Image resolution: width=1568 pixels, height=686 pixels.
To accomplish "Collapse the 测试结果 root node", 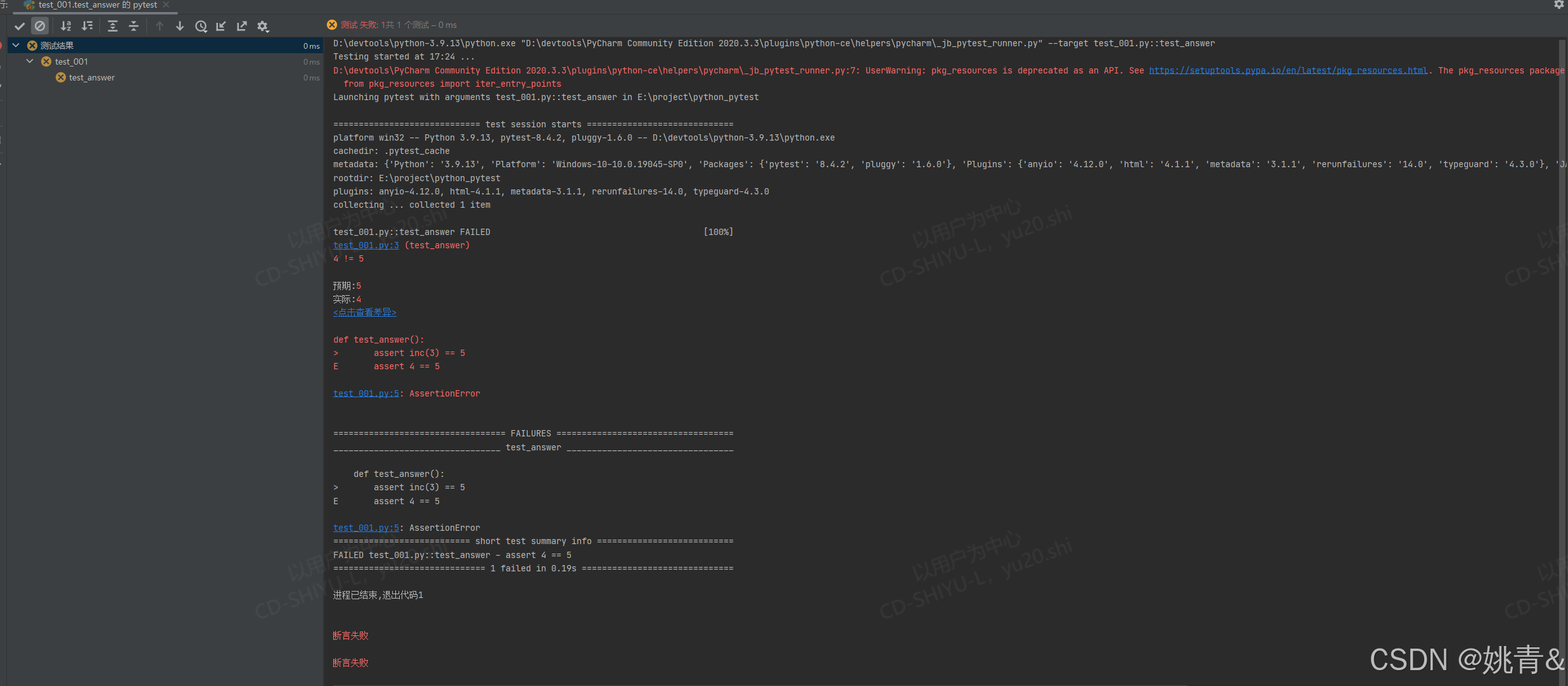I will click(x=16, y=46).
